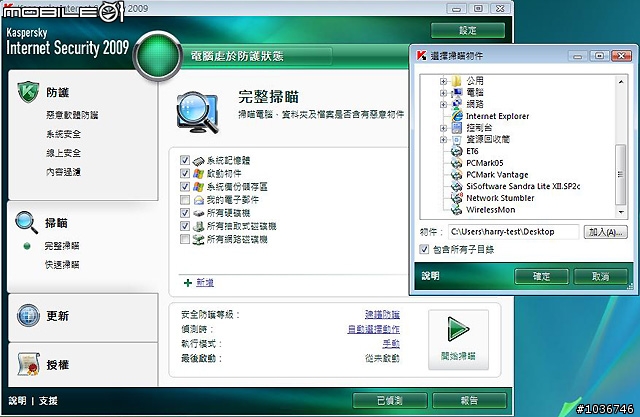This screenshot has width=640, height=417.
Task: Uncheck the 啟動物件 checkbox
Action: [x=185, y=173]
